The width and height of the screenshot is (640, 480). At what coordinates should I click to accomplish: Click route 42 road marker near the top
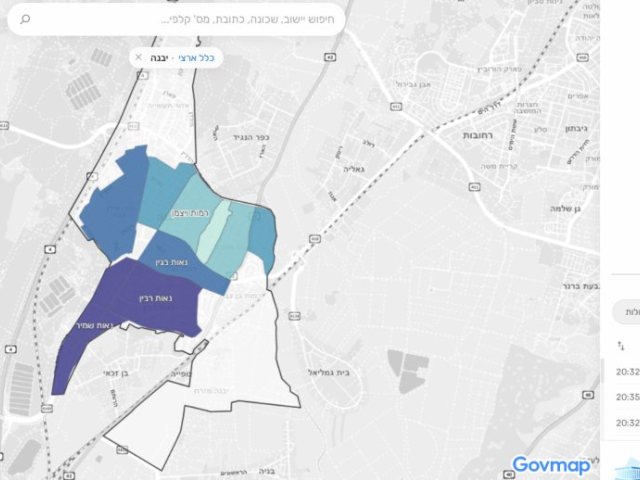coord(330,58)
